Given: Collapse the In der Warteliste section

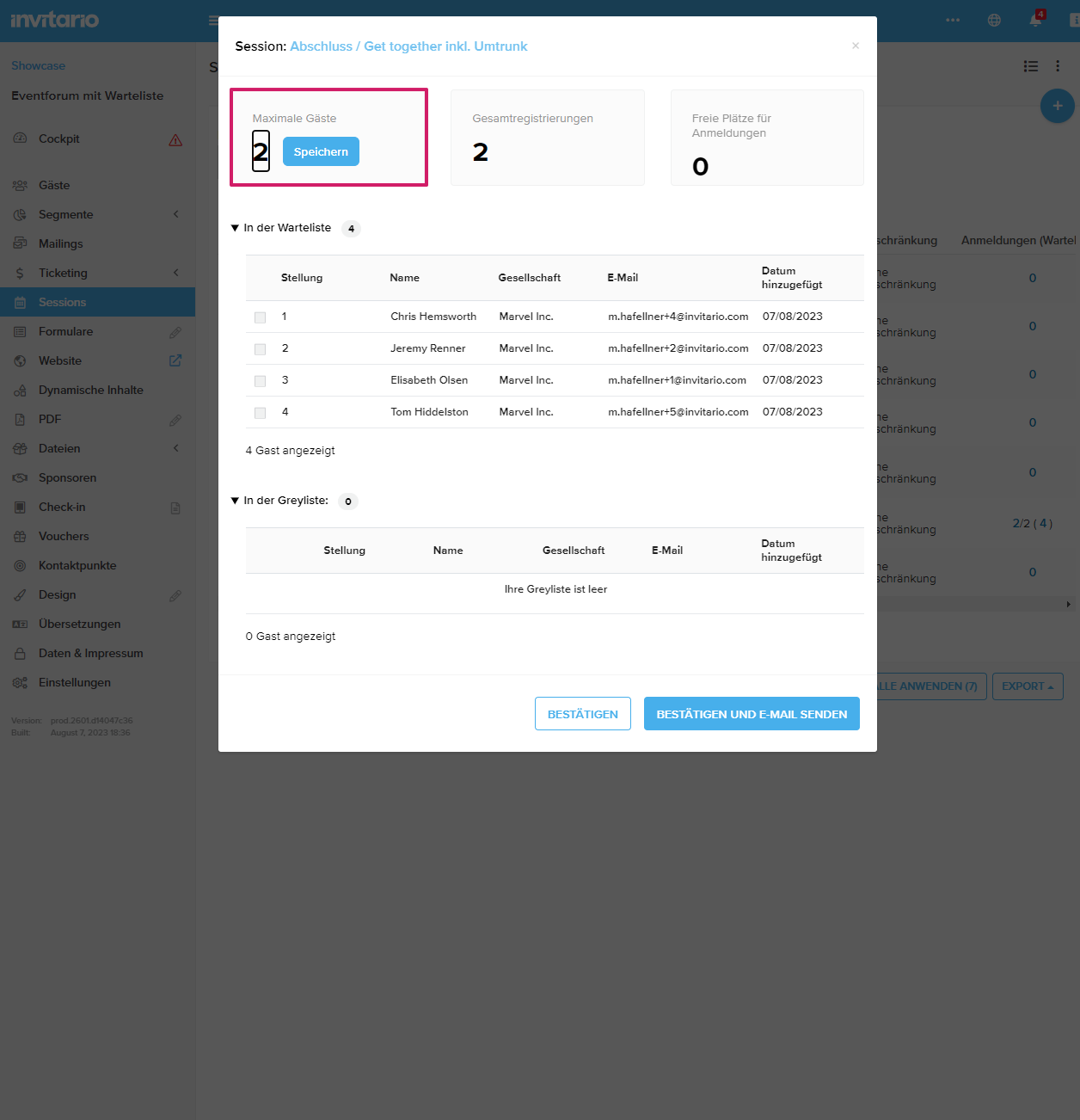Looking at the screenshot, I should click(235, 228).
